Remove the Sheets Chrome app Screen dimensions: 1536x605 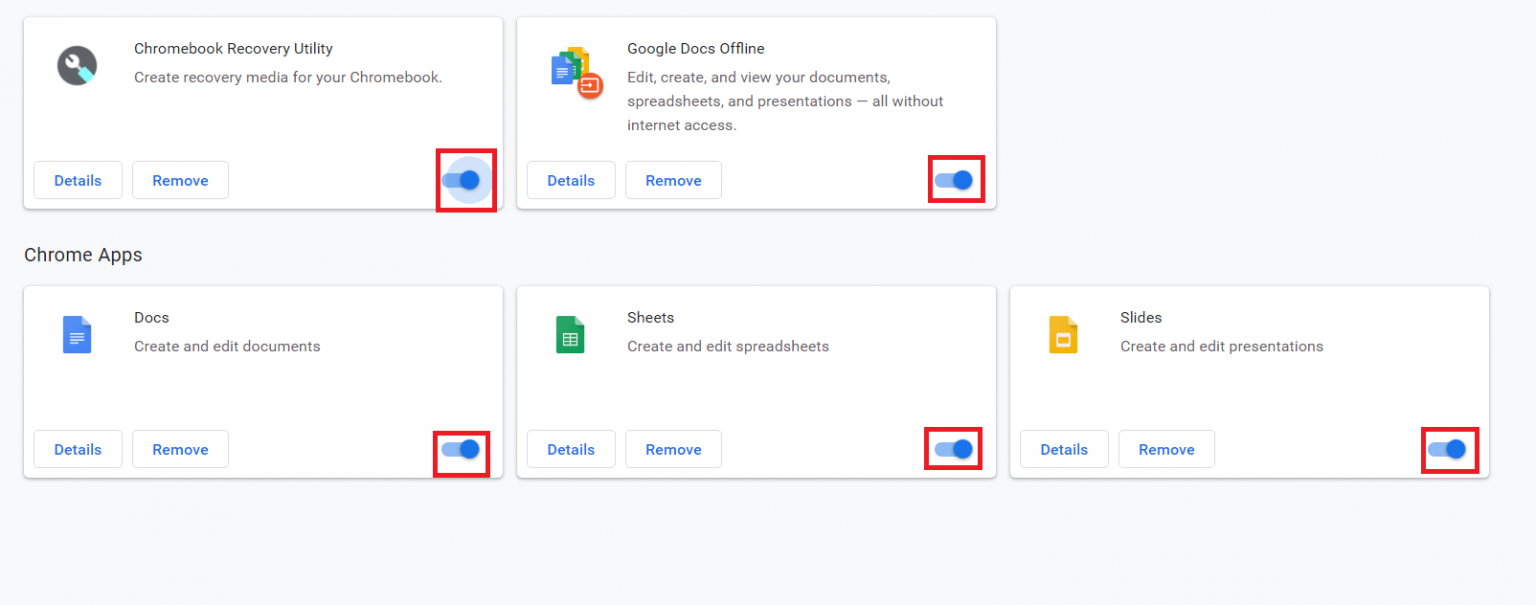[673, 449]
